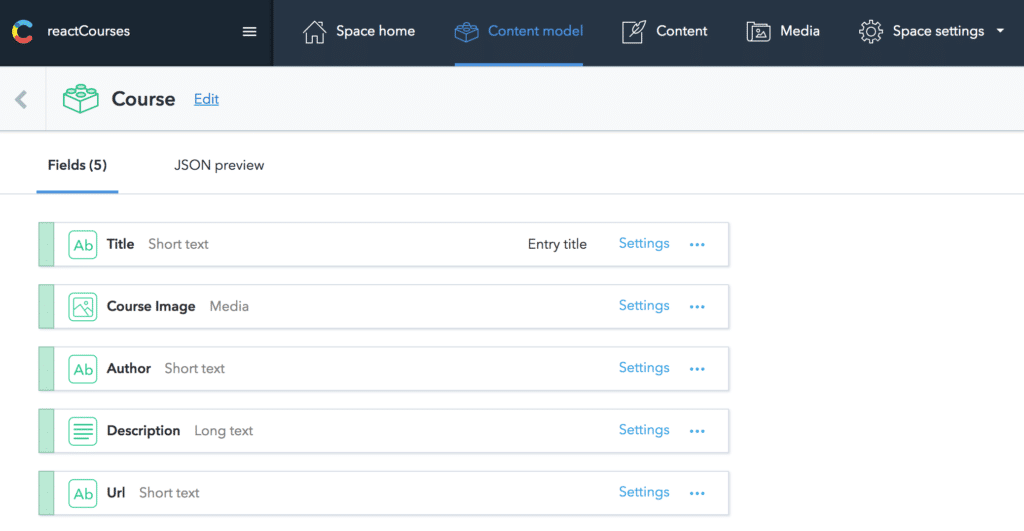The height and width of the screenshot is (531, 1024).
Task: Click the Course Image media field icon
Action: (83, 306)
